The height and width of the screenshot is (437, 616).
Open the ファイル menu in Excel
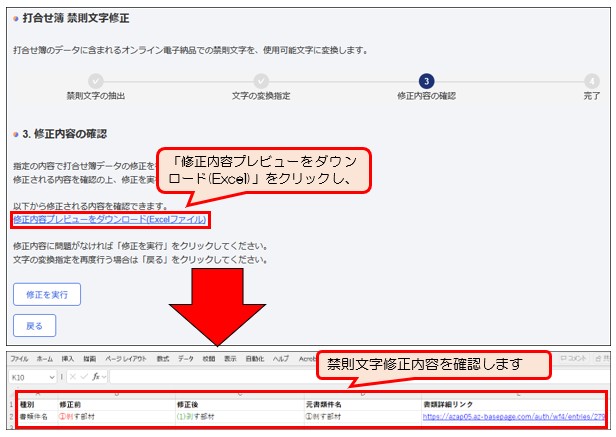point(19,359)
